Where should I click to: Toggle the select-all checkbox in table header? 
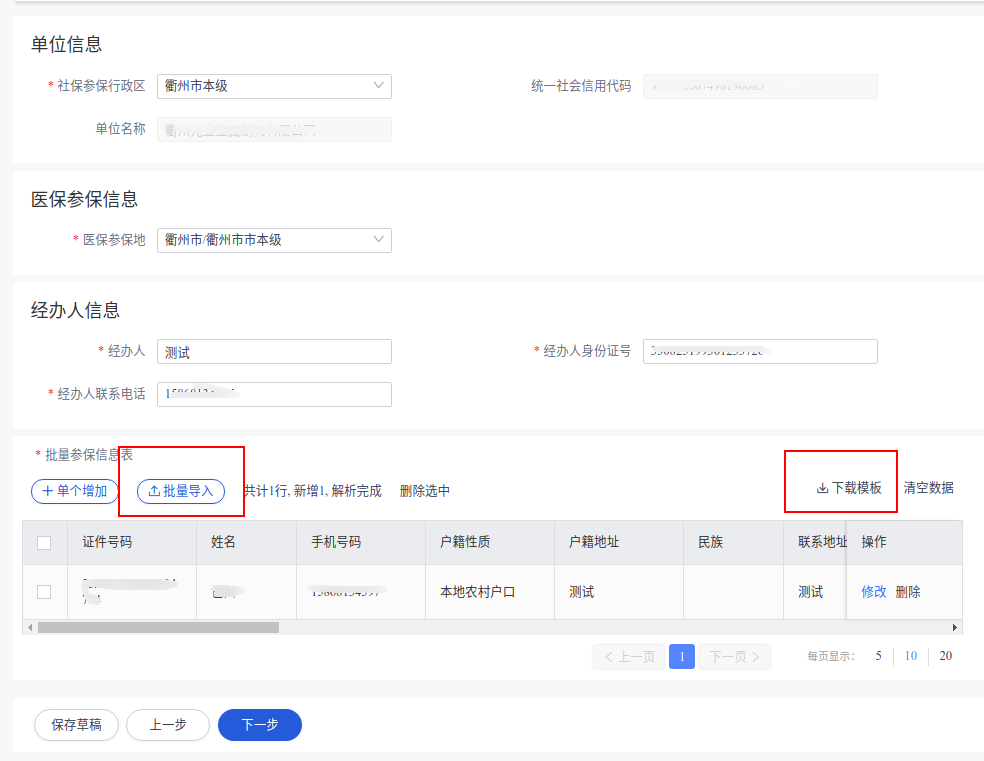pos(44,543)
